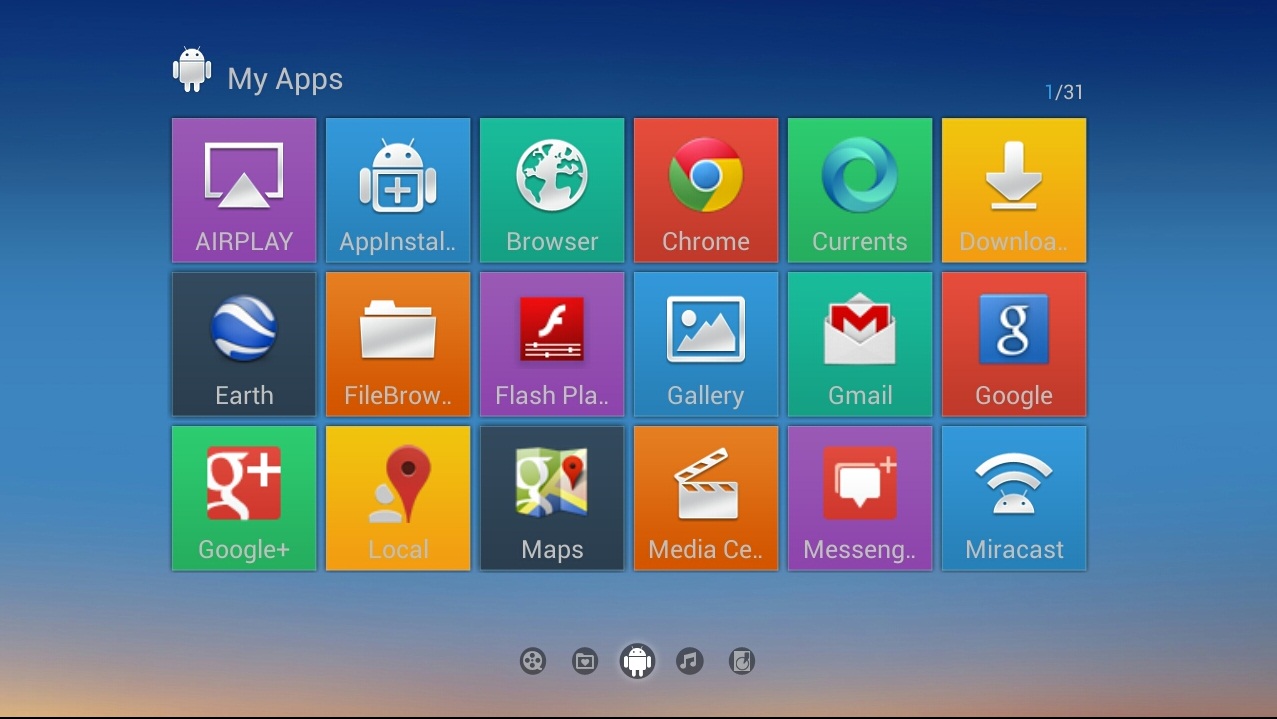
Task: Launch the AppInstaller app
Action: point(398,190)
